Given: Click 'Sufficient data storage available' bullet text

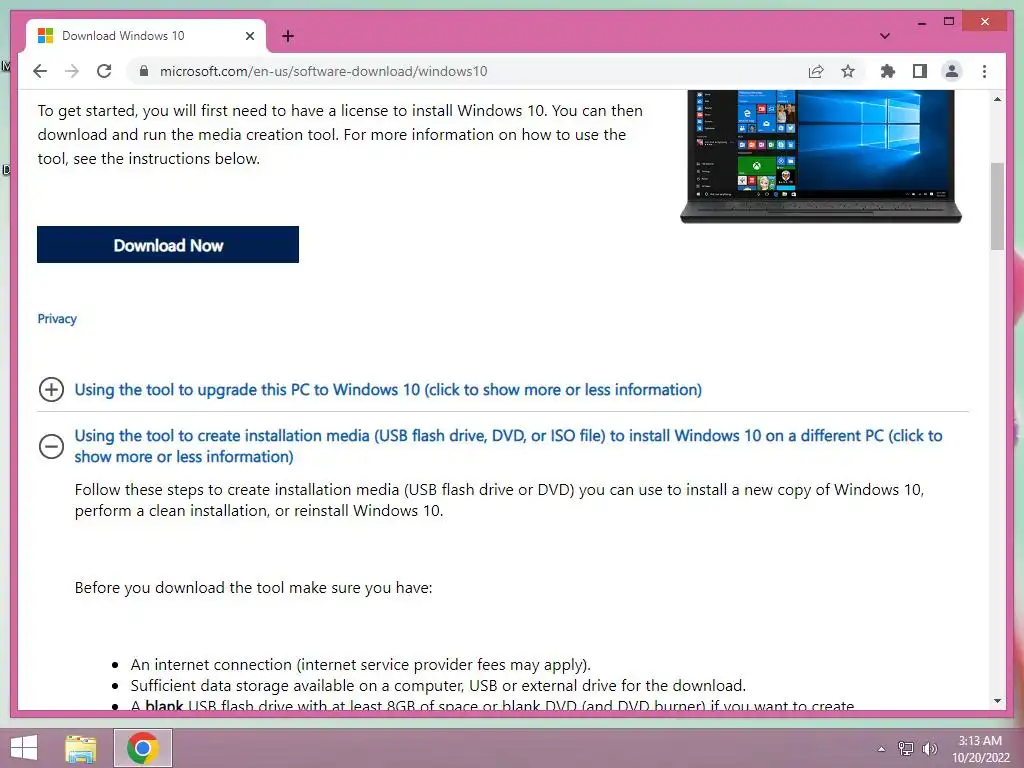Looking at the screenshot, I should (438, 686).
